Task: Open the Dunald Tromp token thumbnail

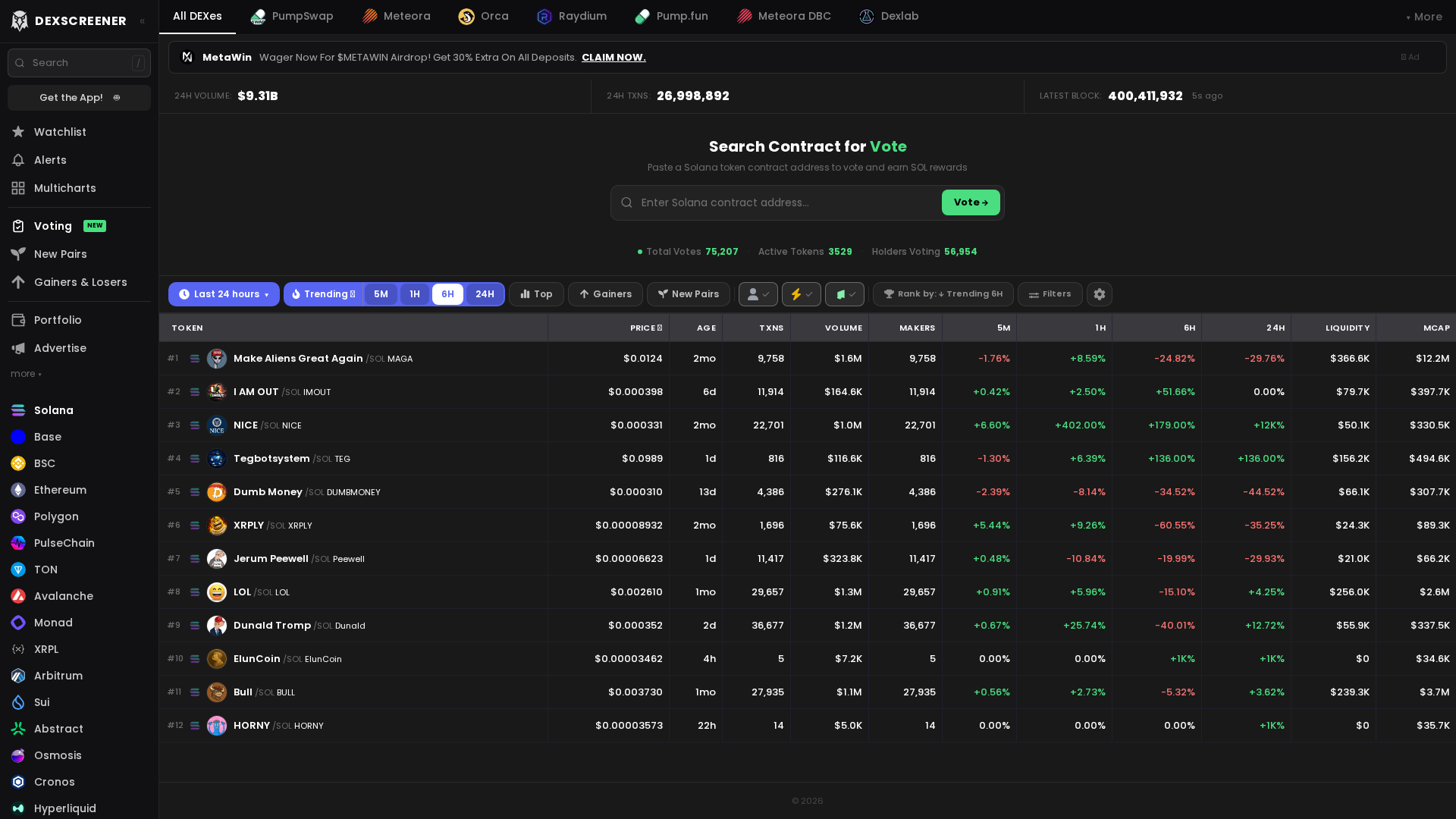Action: [217, 626]
